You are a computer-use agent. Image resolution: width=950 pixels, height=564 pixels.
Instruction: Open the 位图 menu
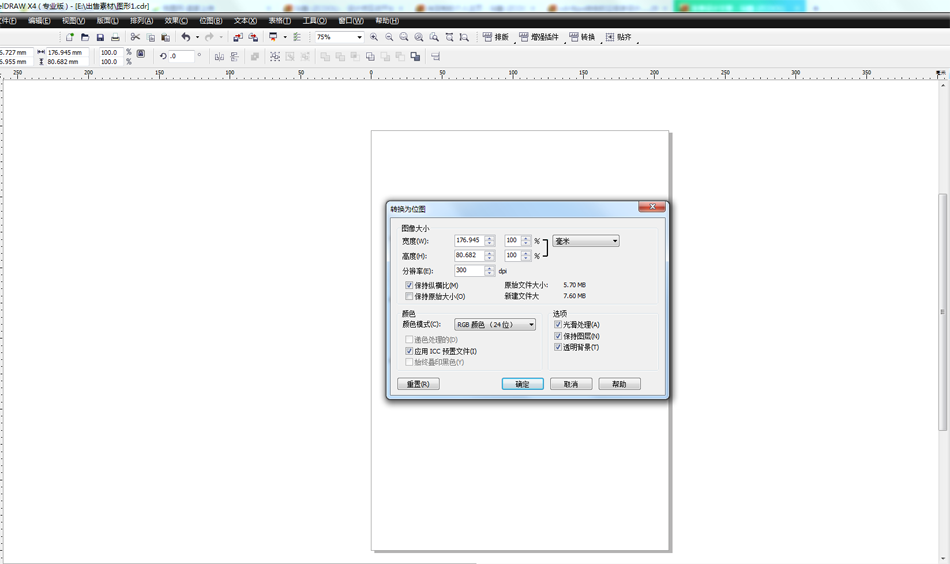(210, 20)
